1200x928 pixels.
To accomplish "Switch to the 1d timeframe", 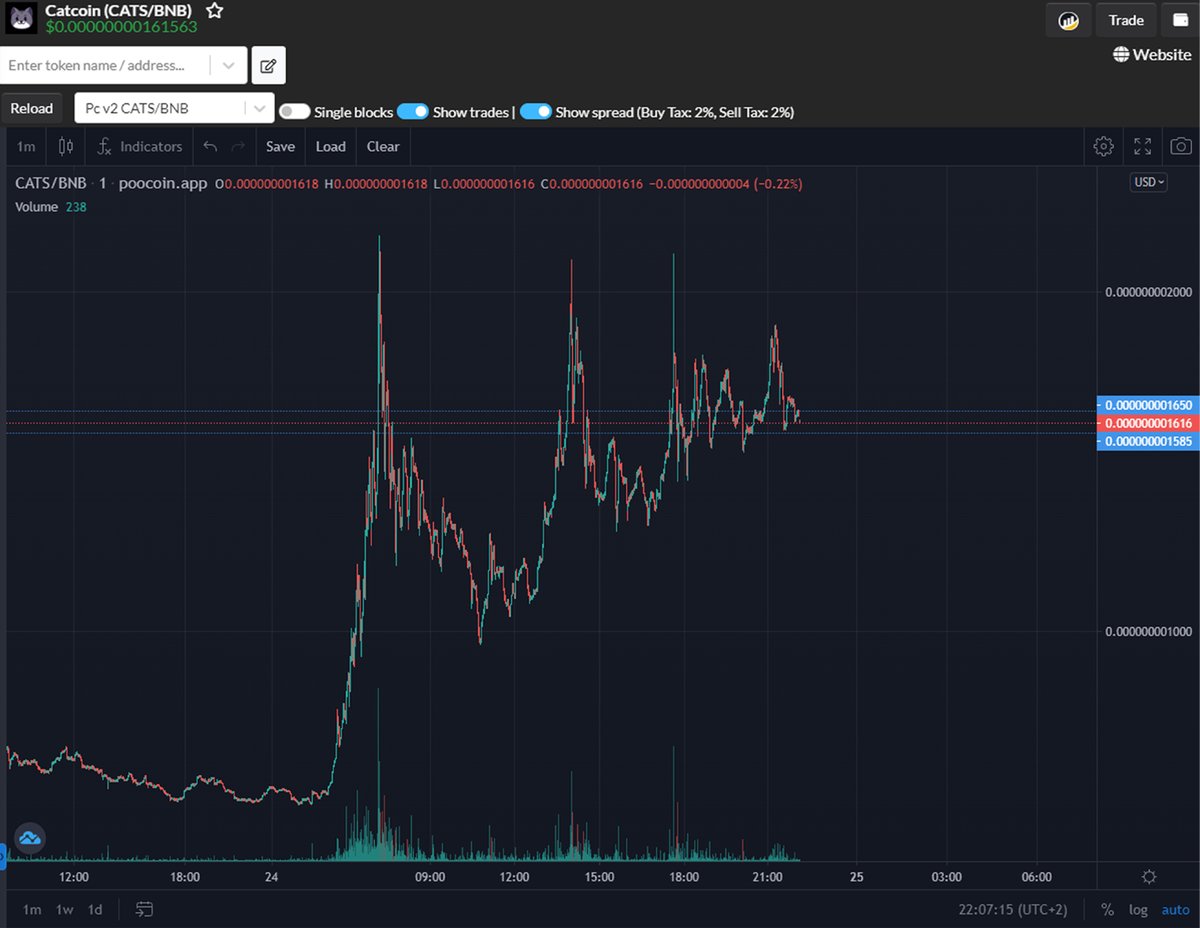I will [x=95, y=910].
